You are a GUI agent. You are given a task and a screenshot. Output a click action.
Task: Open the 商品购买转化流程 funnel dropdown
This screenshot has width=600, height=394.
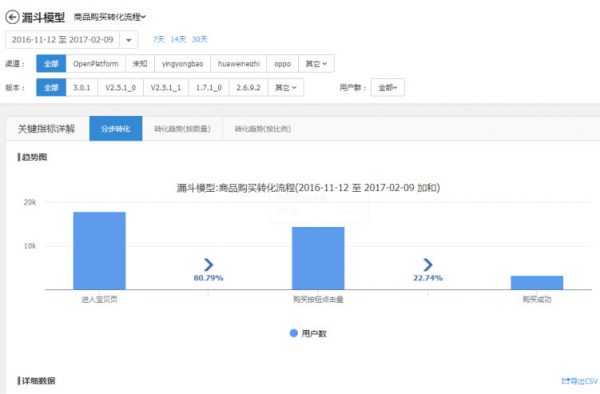[x=110, y=17]
